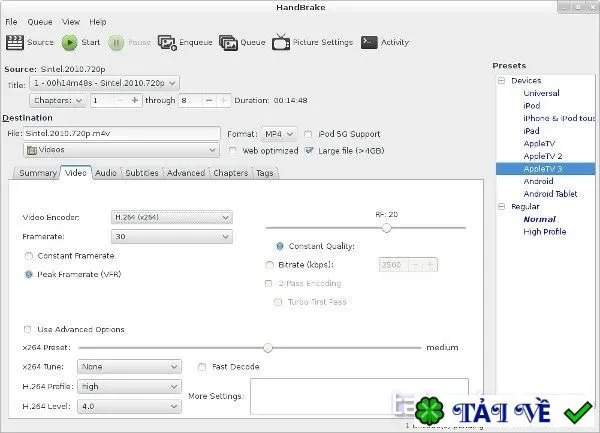600x433 pixels.
Task: Open the Title dropdown
Action: [104, 83]
